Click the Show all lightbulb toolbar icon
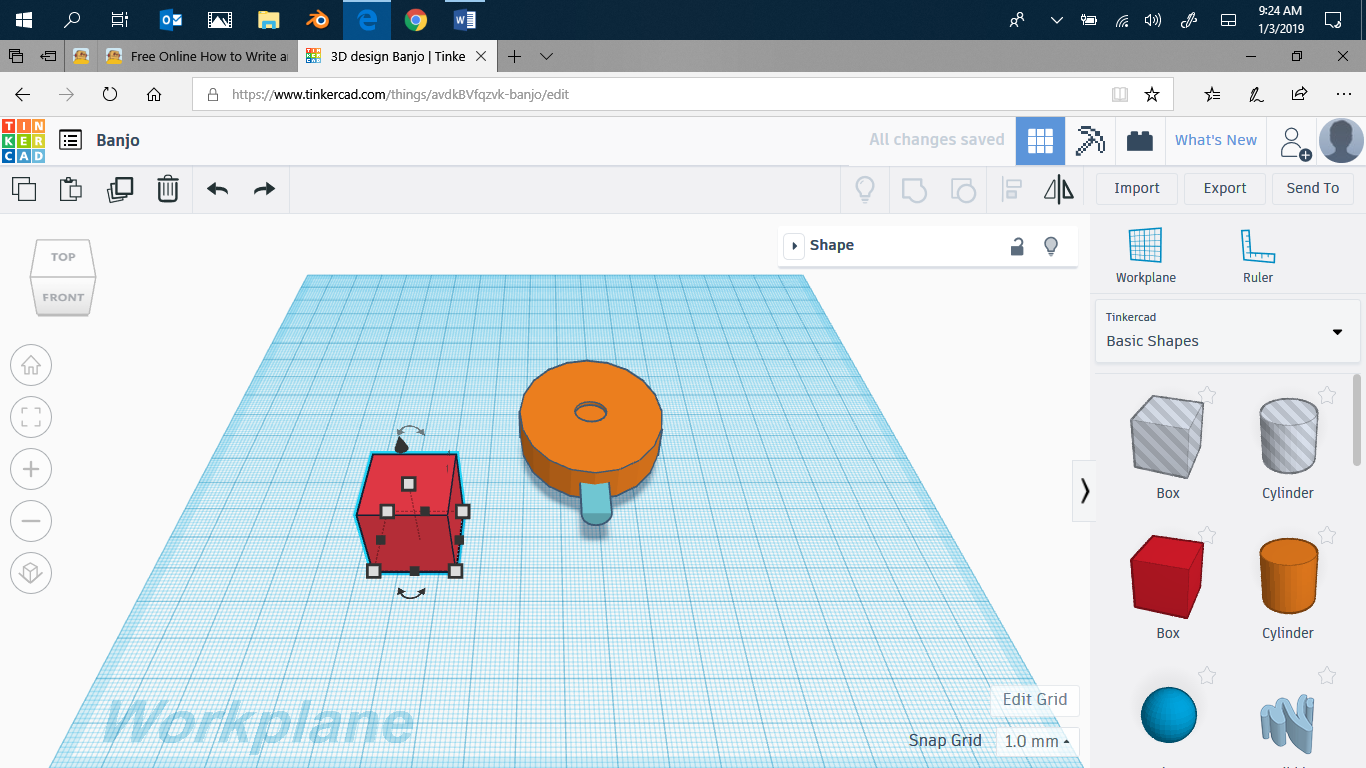 pos(865,189)
